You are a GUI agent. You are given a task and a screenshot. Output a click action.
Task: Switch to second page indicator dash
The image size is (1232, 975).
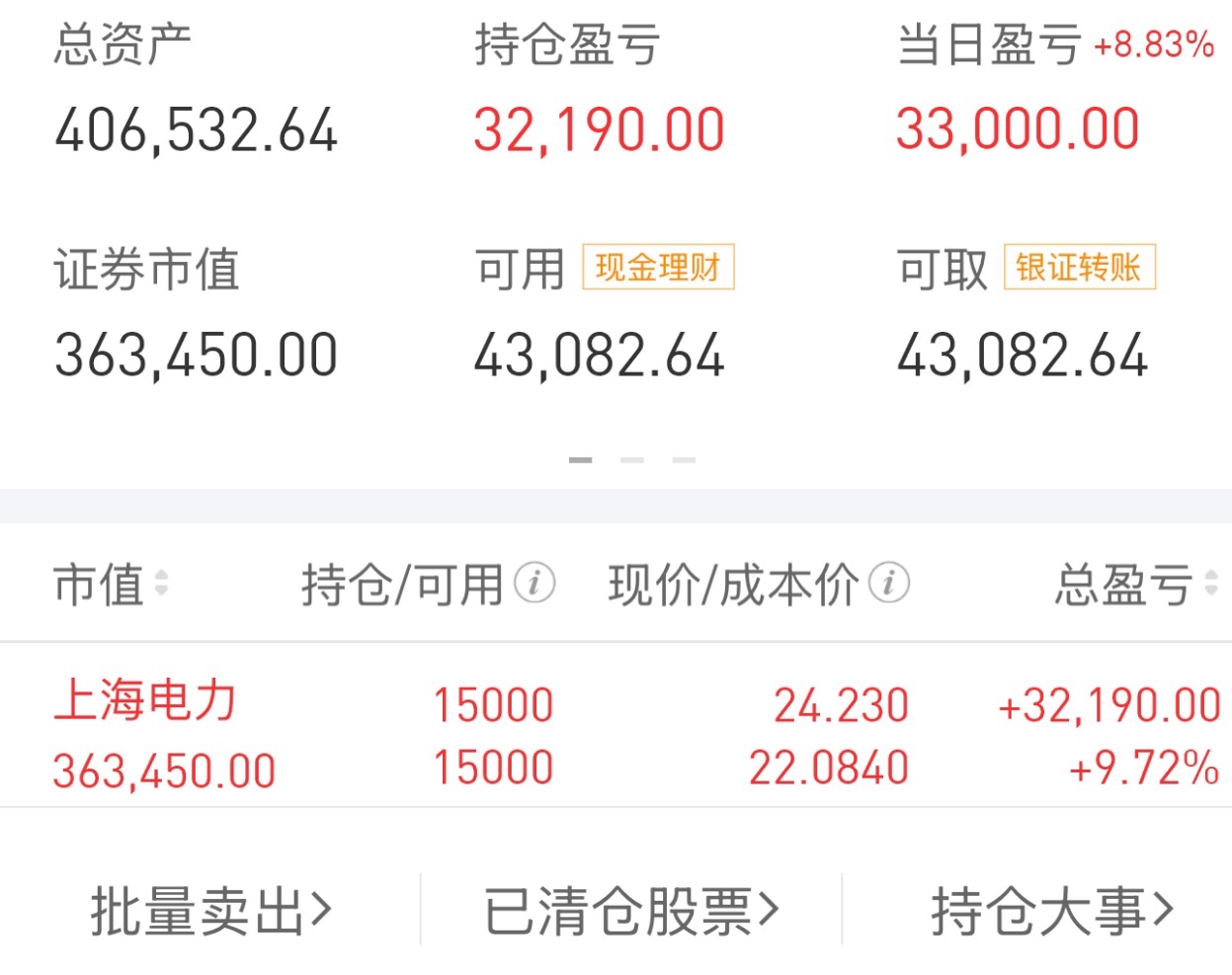click(x=632, y=460)
